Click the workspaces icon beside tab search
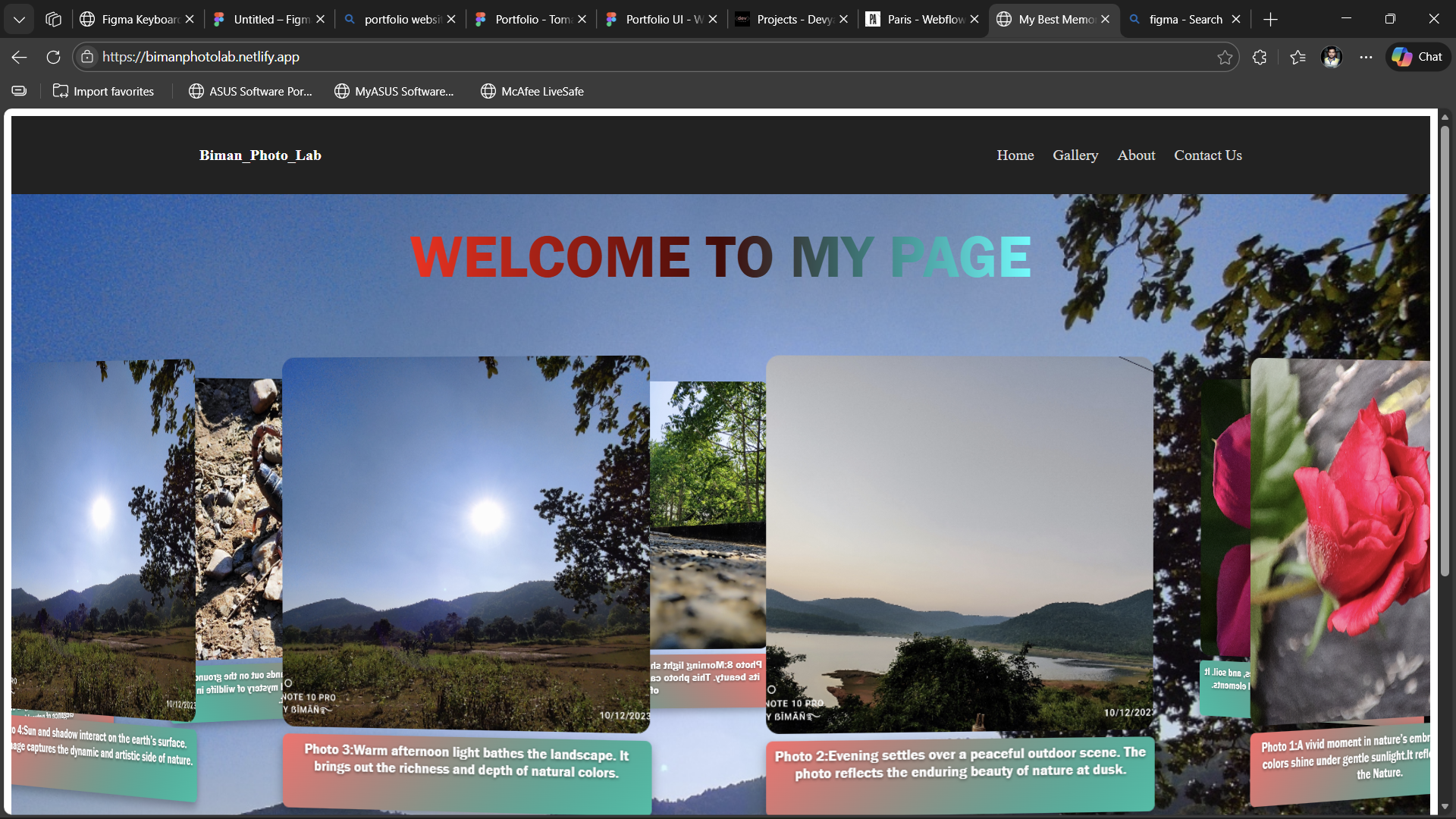 53,19
